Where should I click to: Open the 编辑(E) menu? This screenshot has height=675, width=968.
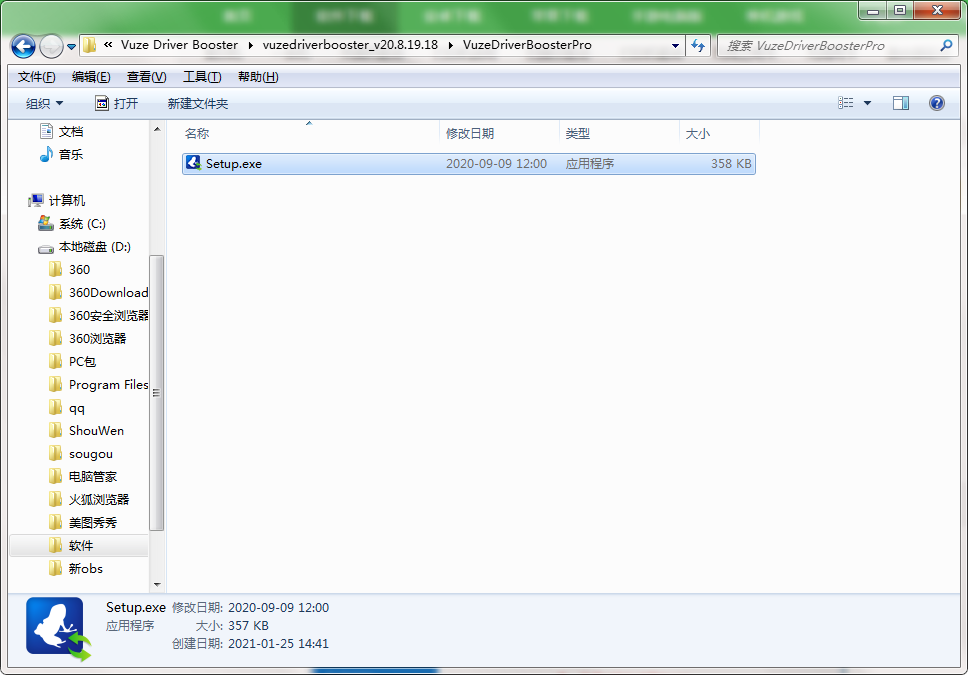[x=91, y=77]
